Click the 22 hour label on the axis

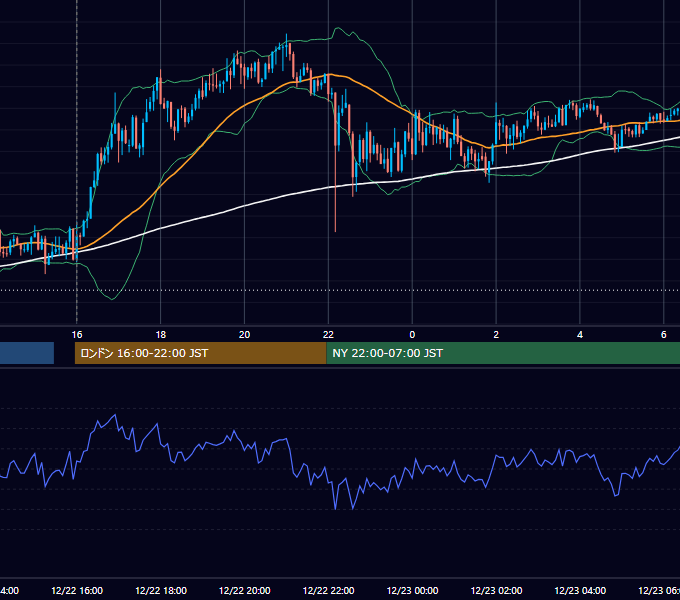328,334
